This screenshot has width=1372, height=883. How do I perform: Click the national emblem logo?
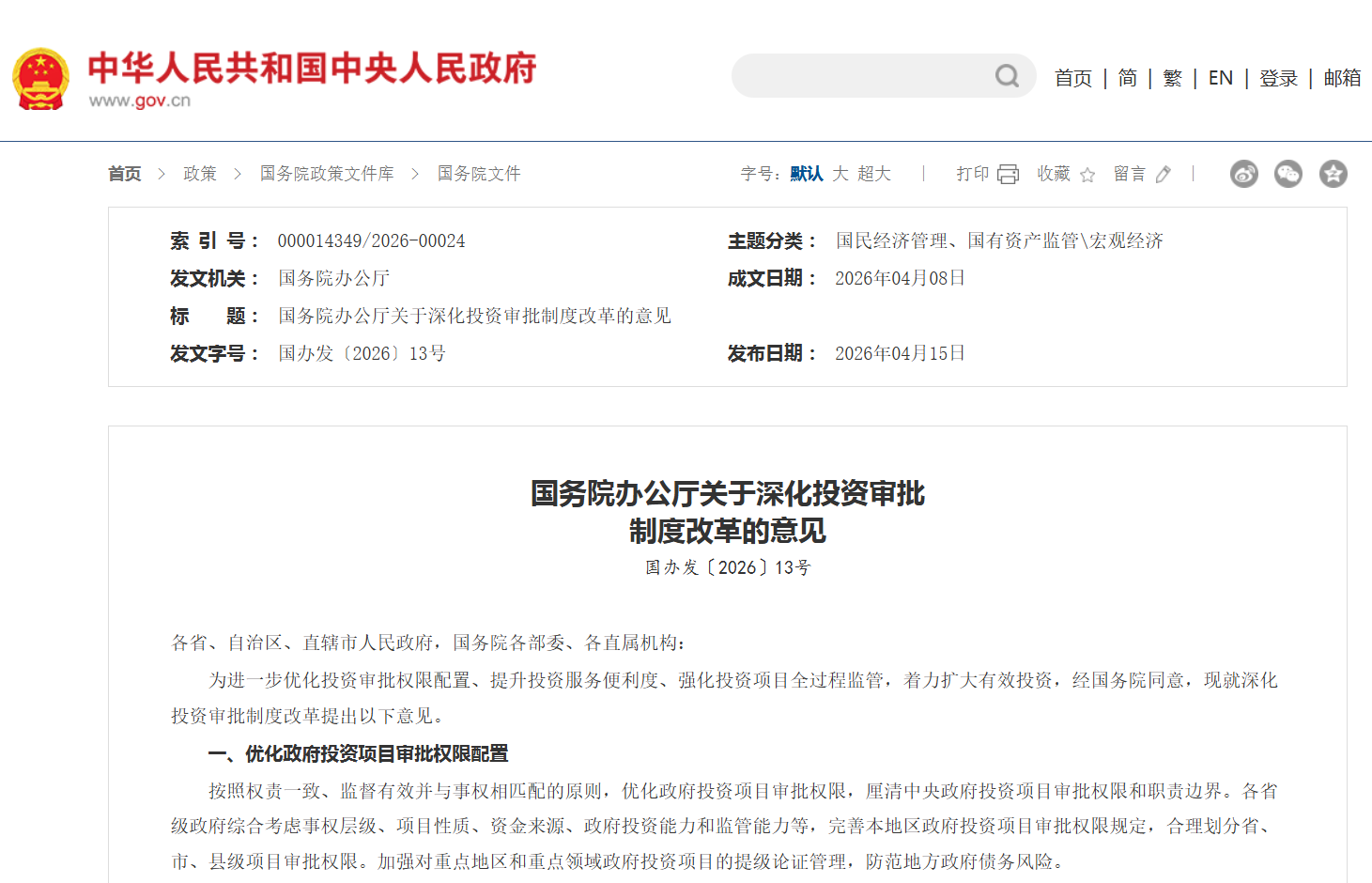(x=41, y=79)
